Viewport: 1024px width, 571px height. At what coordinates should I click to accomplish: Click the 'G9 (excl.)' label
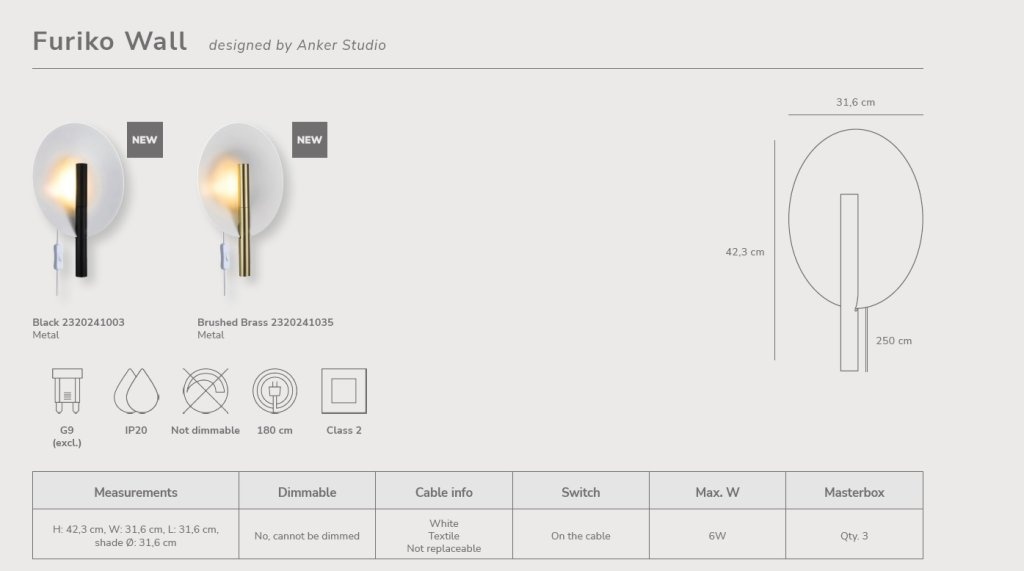point(67,436)
